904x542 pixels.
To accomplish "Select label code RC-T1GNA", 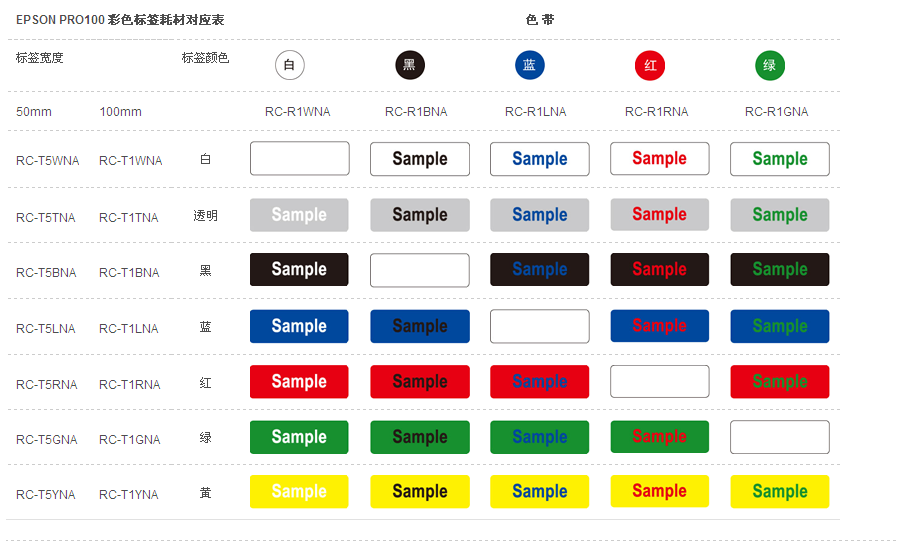I will click(x=129, y=440).
